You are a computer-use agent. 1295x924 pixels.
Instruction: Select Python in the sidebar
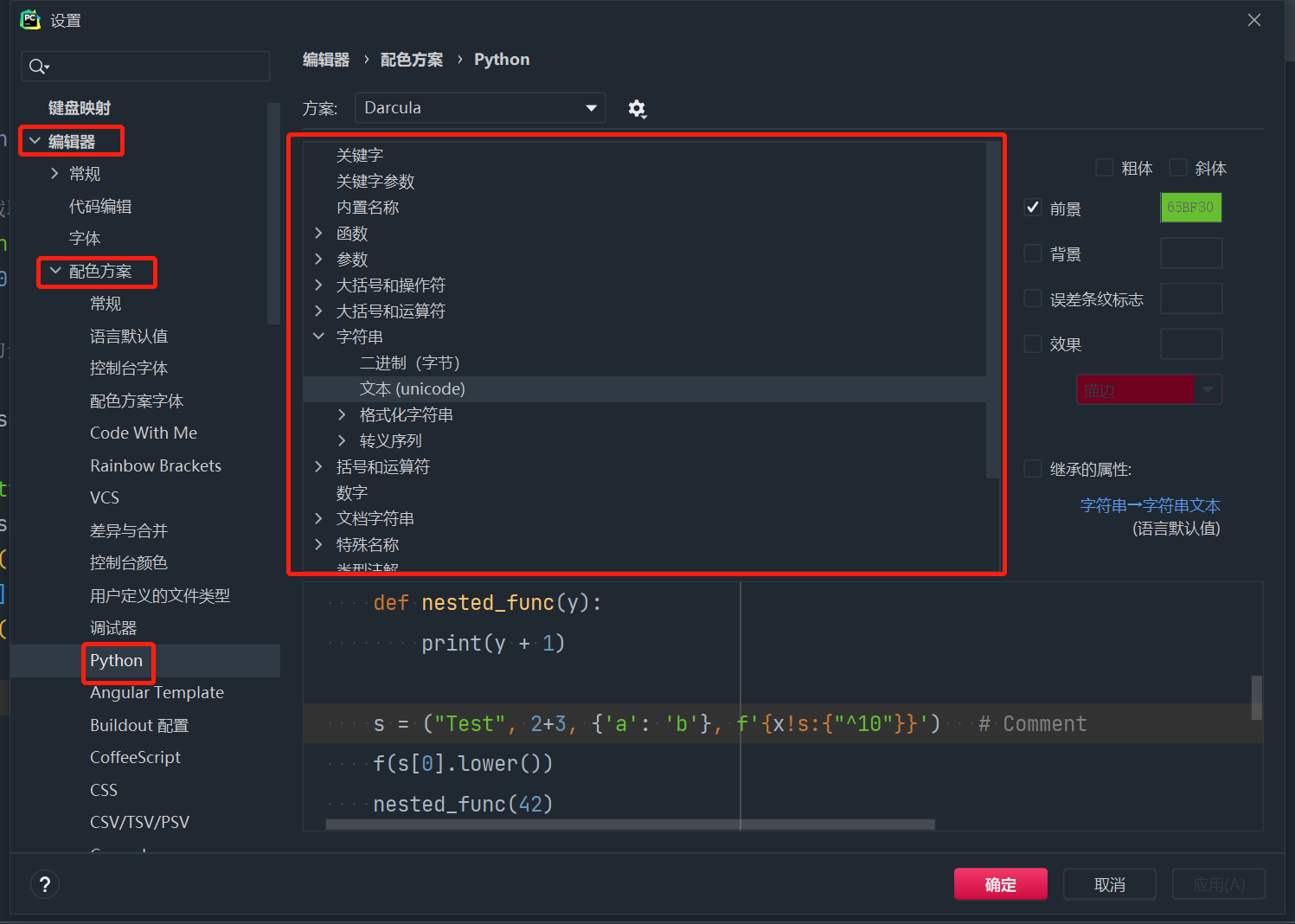[116, 660]
